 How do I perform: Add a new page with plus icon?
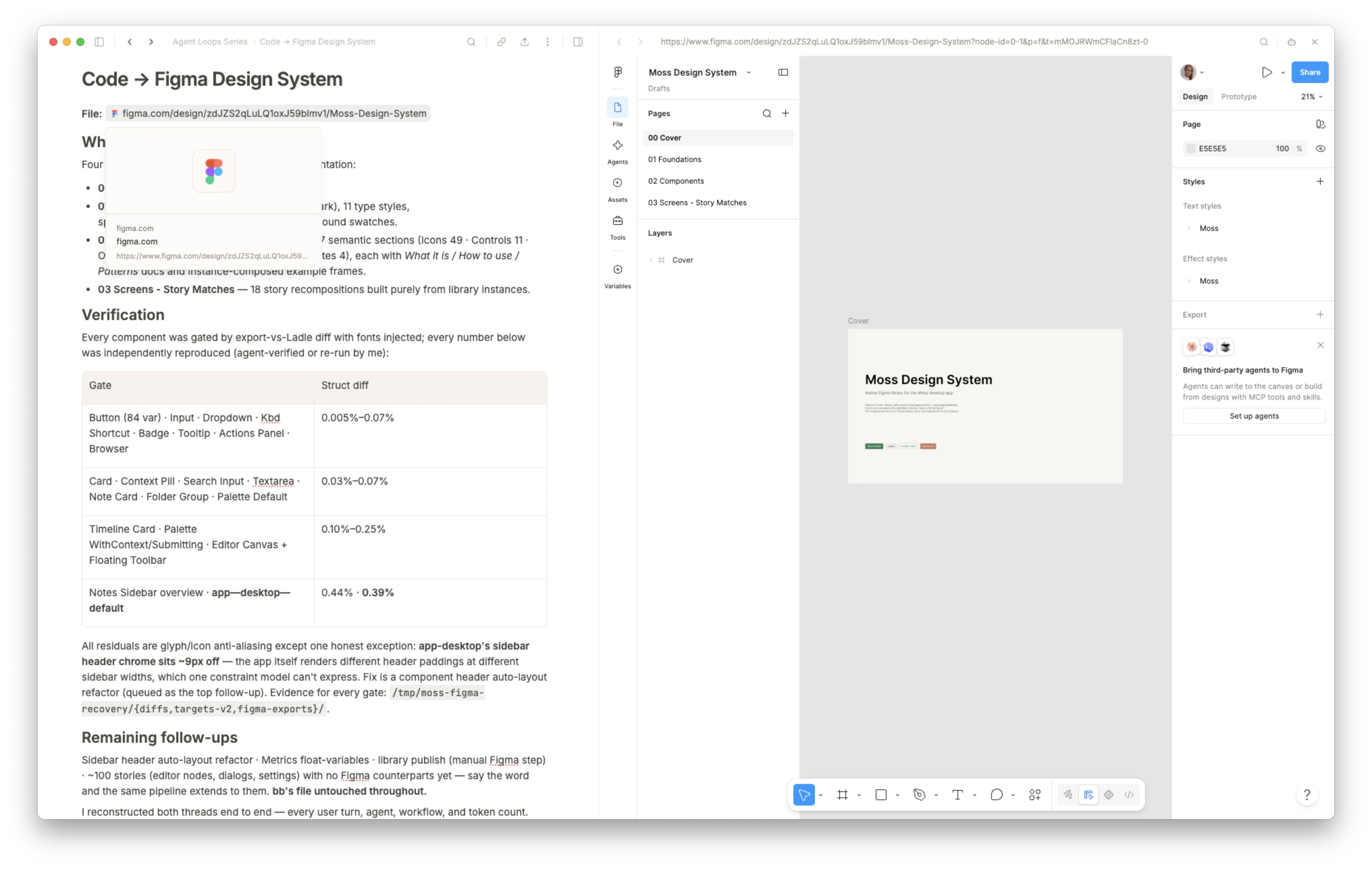click(x=785, y=113)
